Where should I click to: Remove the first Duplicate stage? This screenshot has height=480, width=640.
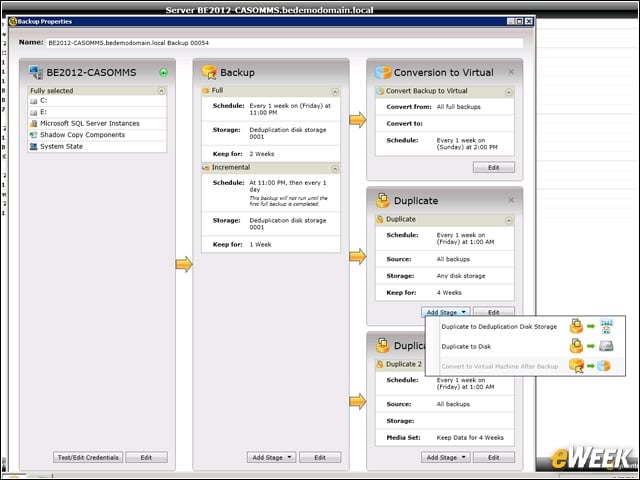[x=511, y=200]
